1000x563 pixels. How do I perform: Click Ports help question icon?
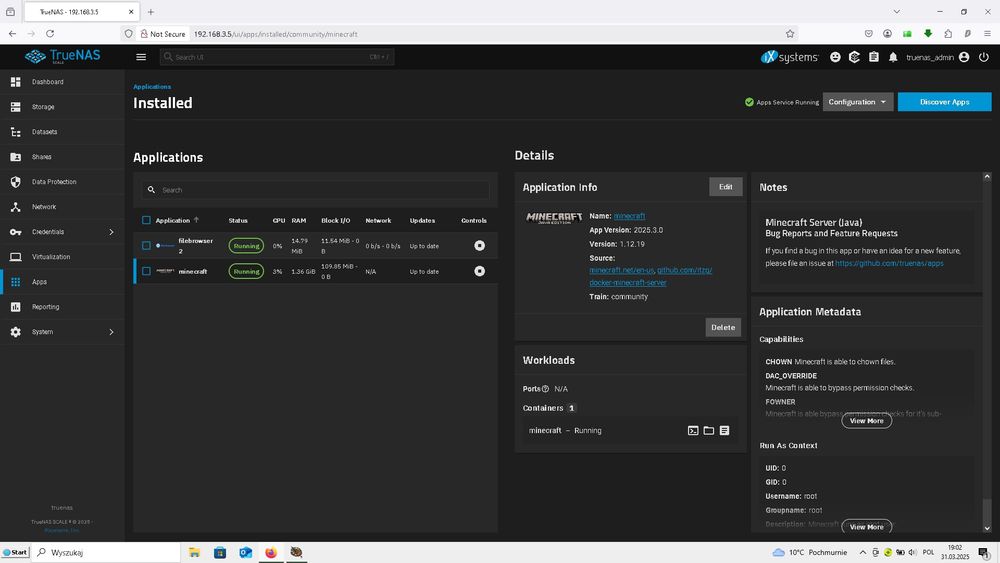545,389
